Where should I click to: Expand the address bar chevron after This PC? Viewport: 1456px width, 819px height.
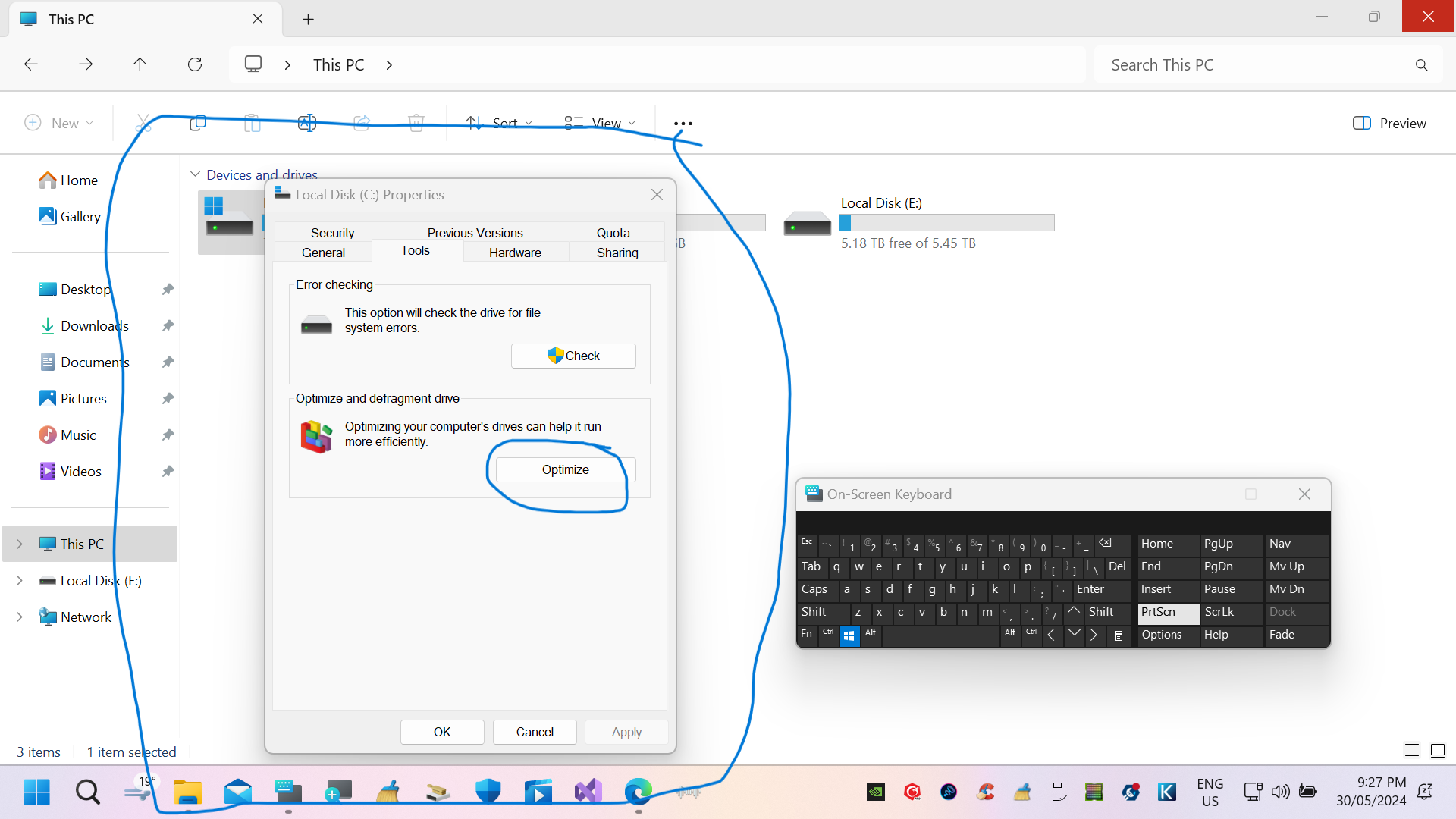389,65
